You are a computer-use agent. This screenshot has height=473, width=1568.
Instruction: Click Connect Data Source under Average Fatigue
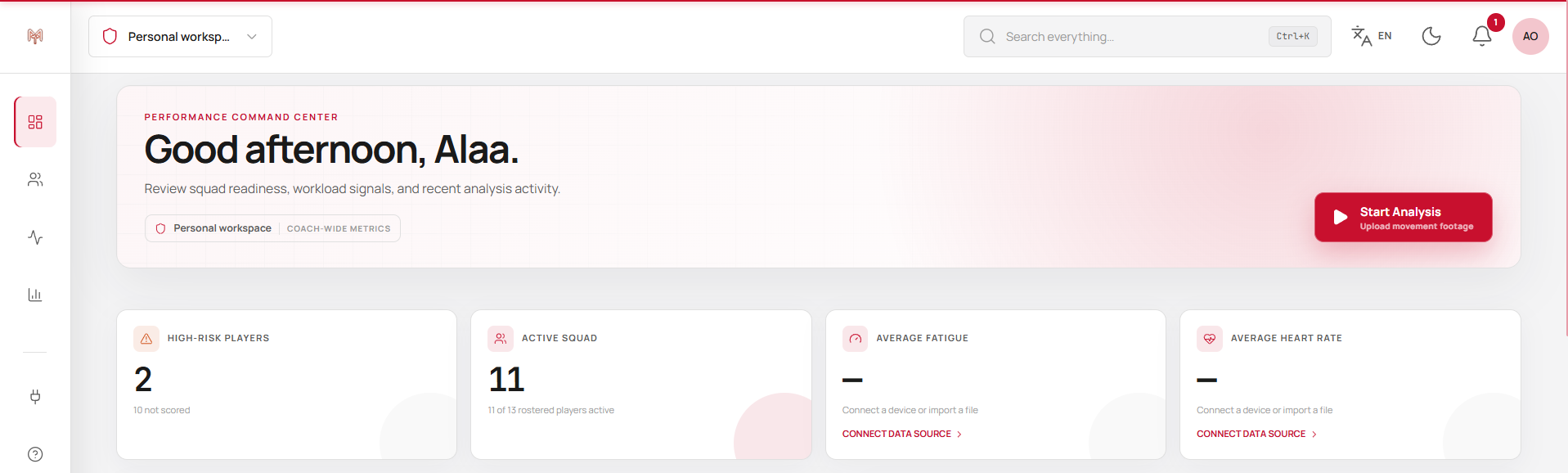[x=902, y=434]
